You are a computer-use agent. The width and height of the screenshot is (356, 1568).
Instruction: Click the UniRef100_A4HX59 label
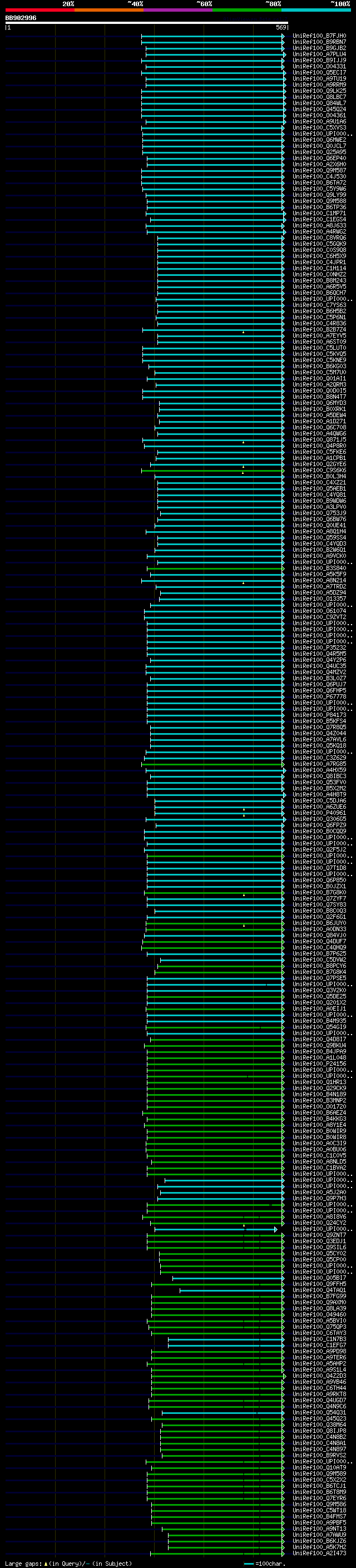[x=319, y=770]
